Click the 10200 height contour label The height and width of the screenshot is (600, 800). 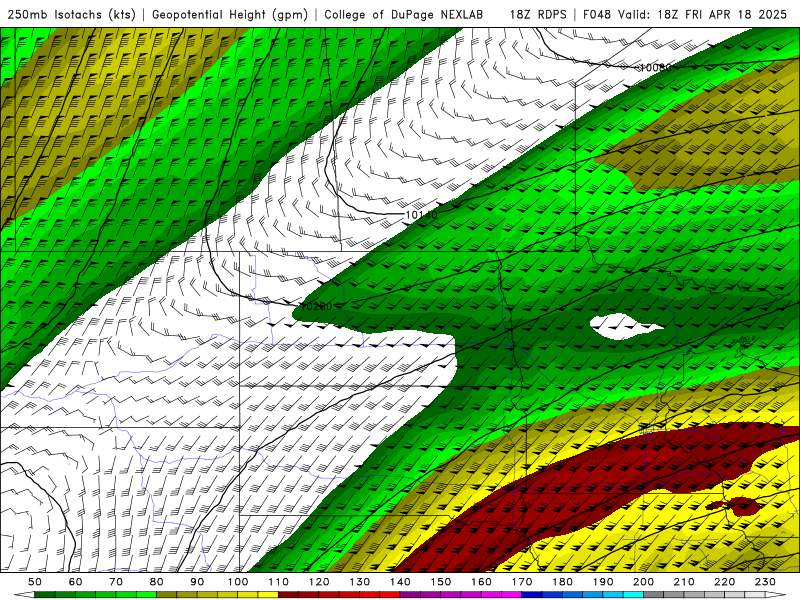tap(316, 306)
